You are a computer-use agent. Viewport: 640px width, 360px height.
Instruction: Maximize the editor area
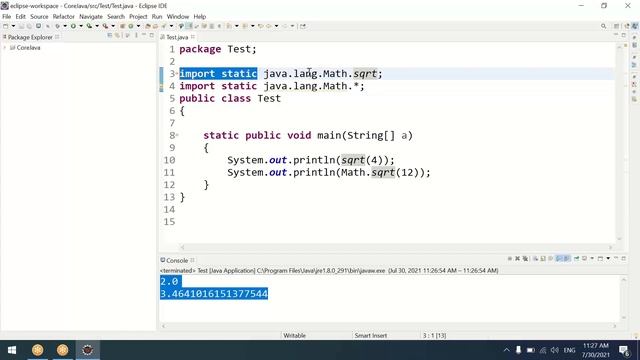point(623,36)
